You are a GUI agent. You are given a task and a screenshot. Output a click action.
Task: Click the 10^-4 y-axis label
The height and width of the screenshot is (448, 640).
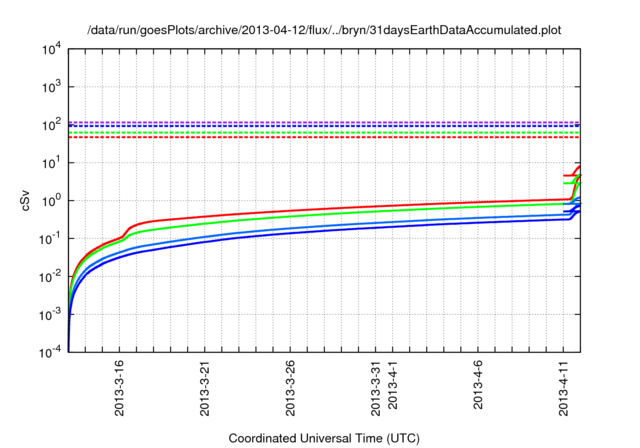point(51,352)
